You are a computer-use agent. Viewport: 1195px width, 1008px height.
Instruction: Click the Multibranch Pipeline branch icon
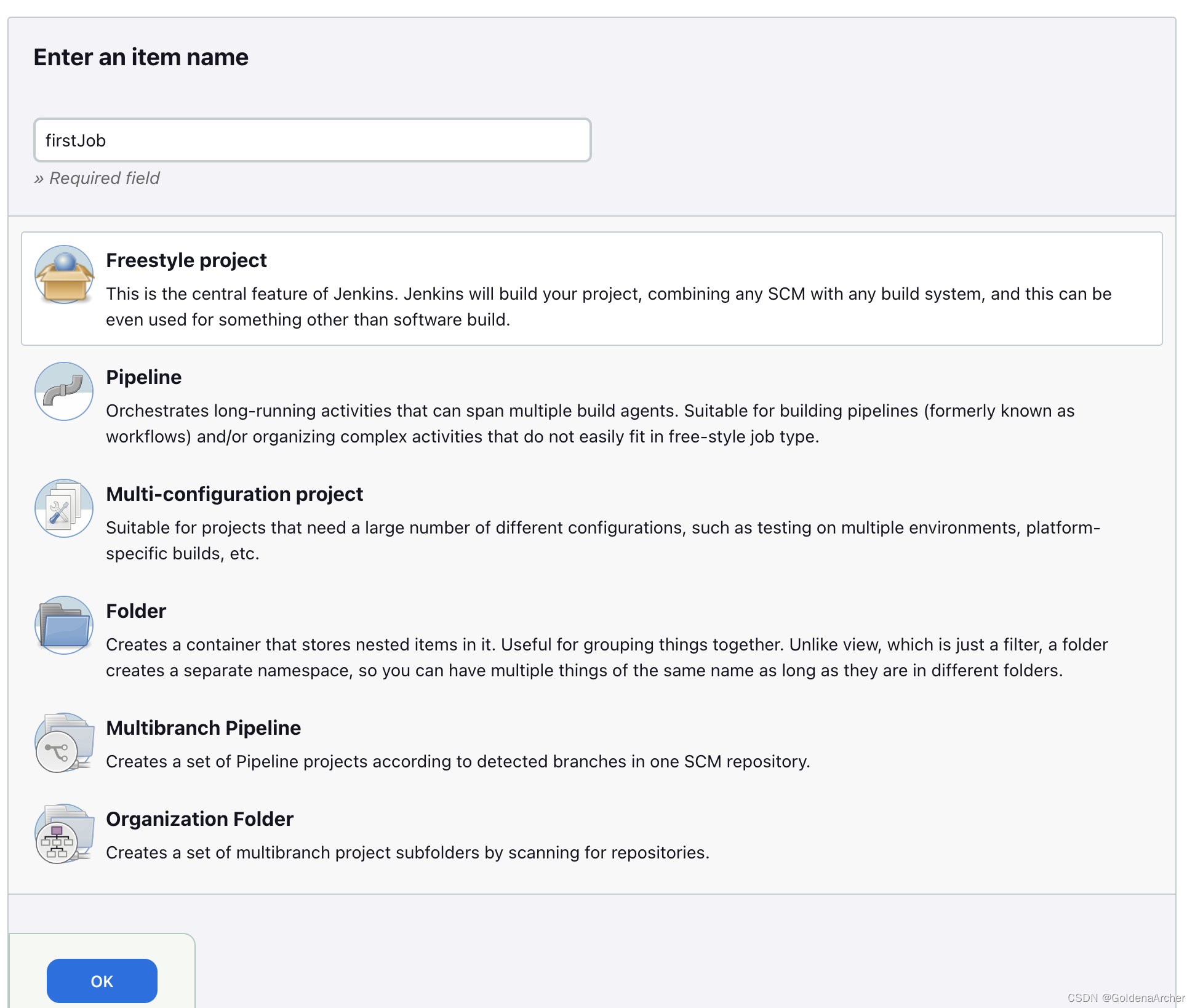[64, 742]
